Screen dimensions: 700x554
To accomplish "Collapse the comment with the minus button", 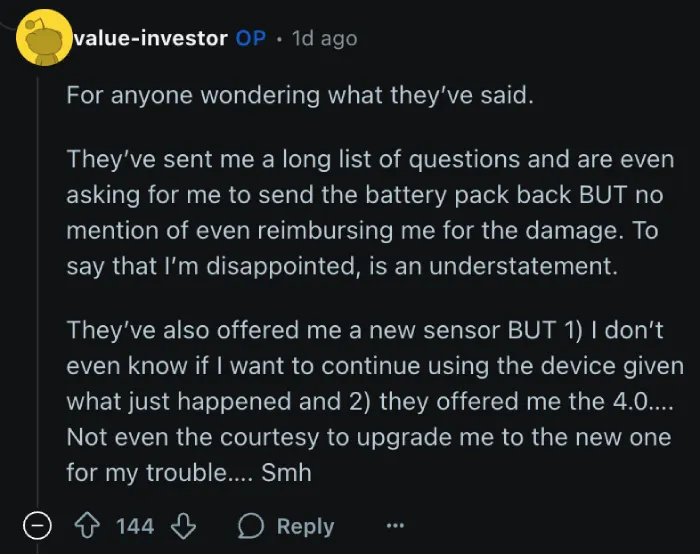I will click(x=37, y=526).
